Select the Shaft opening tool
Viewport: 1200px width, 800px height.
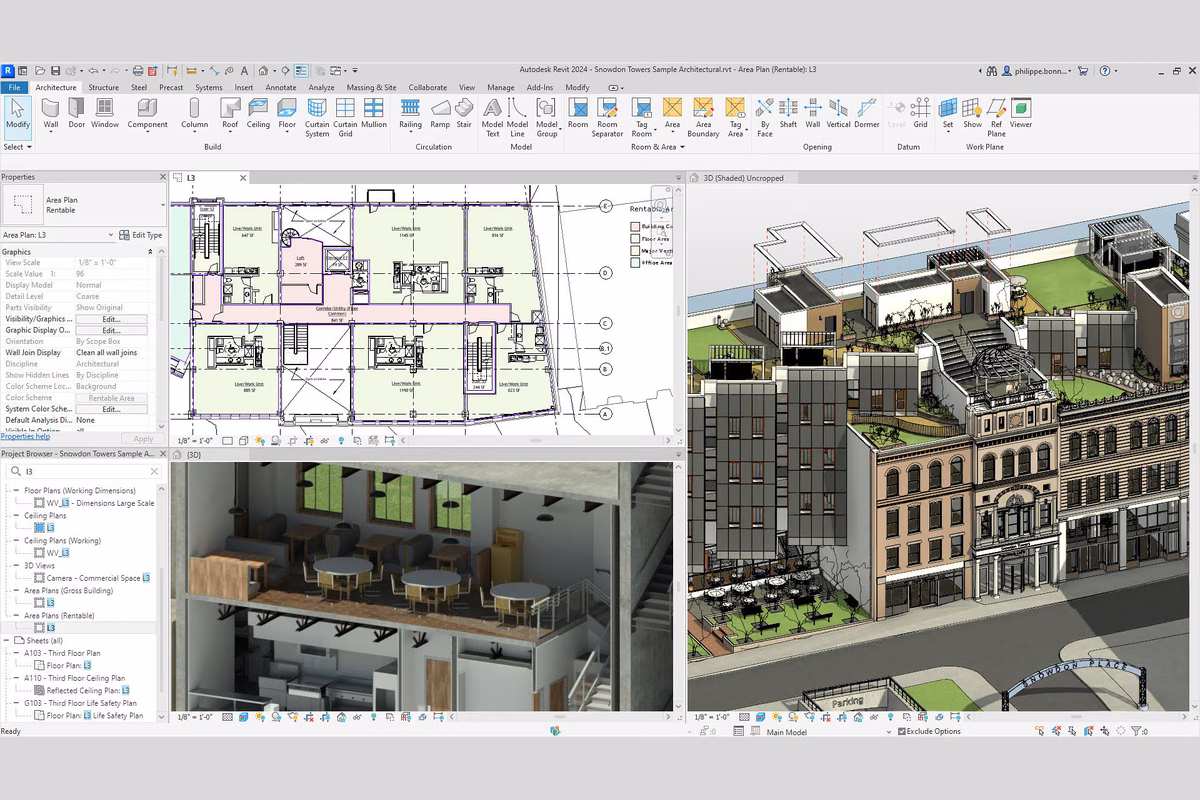point(788,113)
